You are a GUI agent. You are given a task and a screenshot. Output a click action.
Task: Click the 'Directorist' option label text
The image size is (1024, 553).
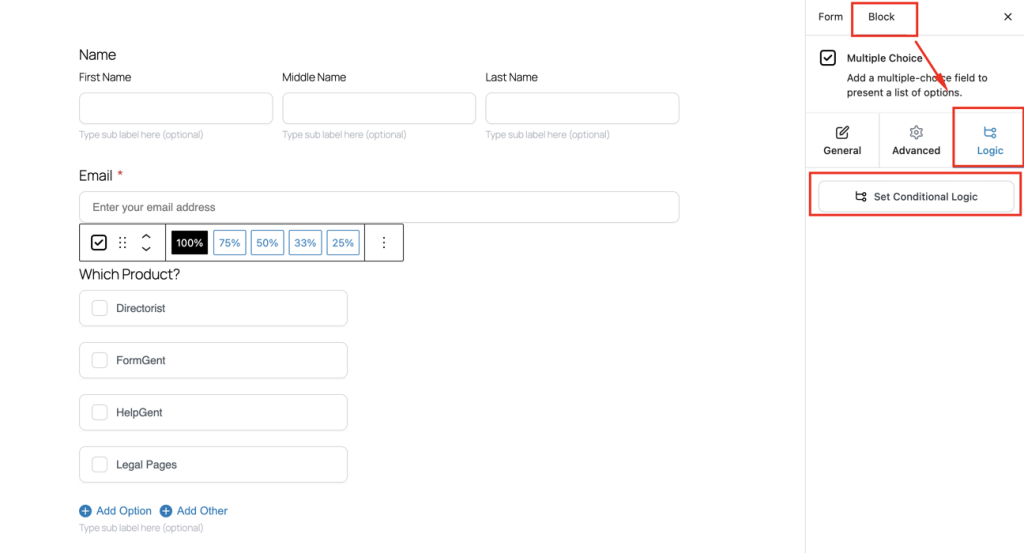point(140,308)
